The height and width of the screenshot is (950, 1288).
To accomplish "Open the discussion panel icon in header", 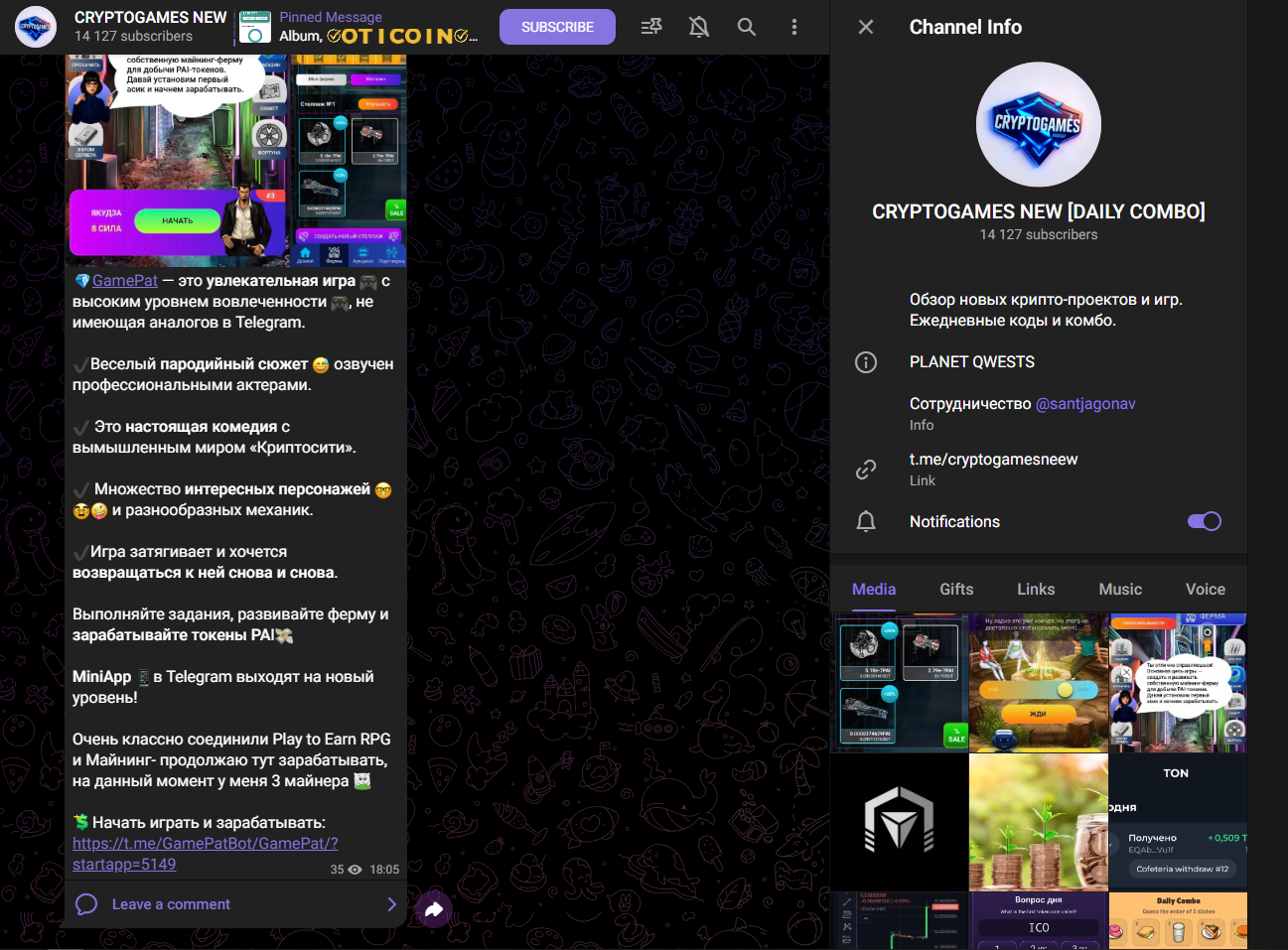I will pyautogui.click(x=651, y=27).
